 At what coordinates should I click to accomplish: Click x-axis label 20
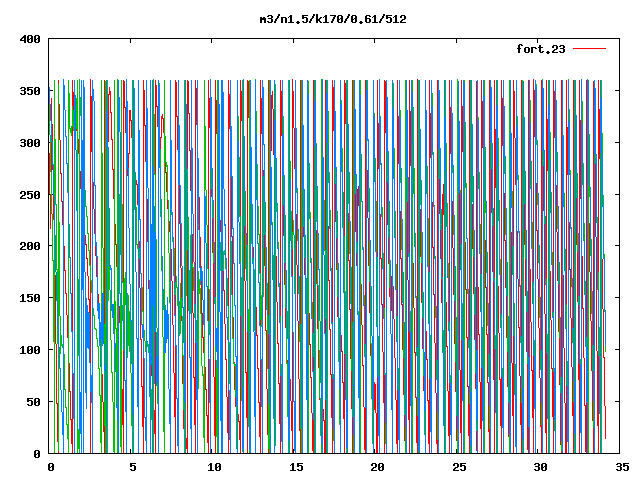378,467
